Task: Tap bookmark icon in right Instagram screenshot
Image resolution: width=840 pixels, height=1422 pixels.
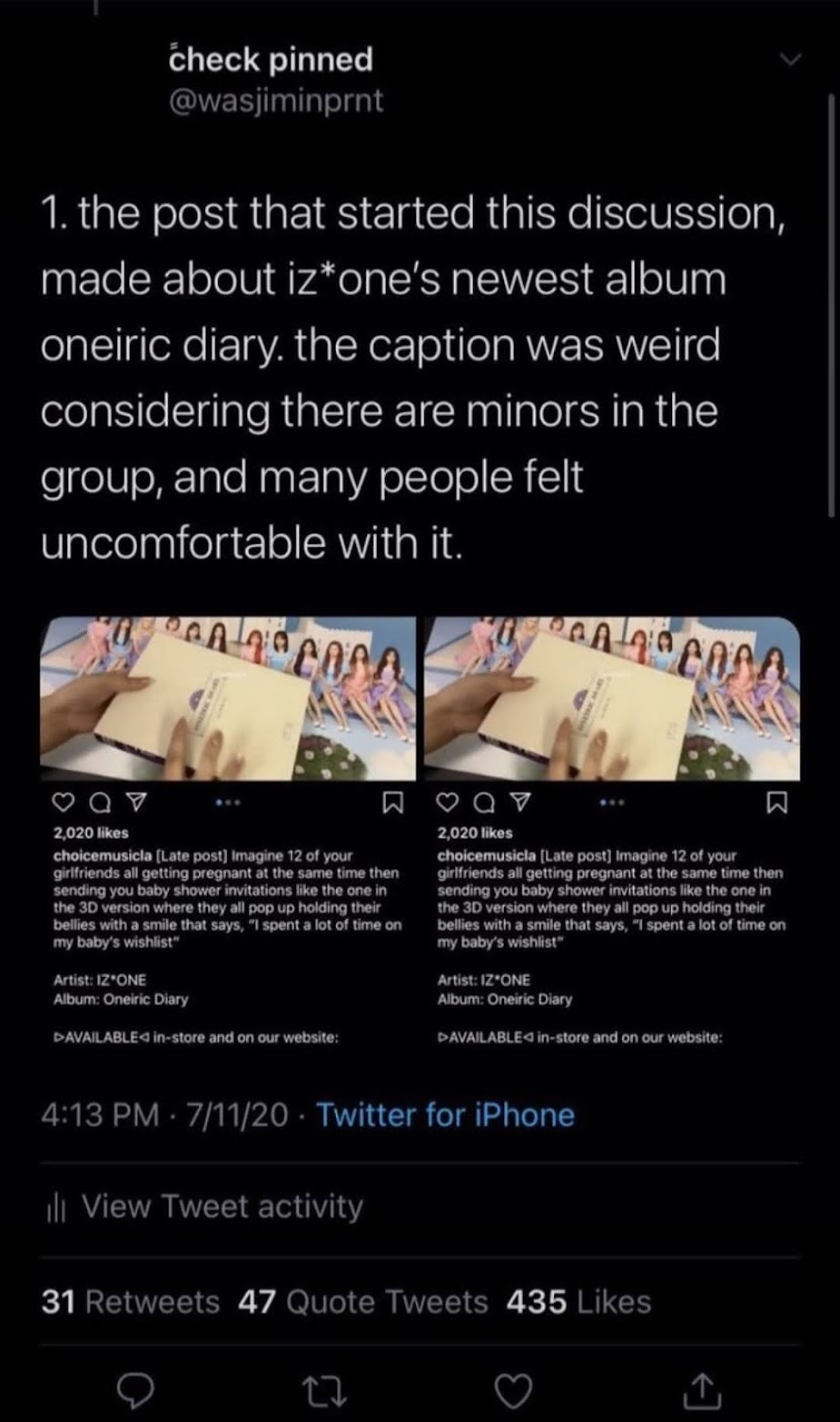Action: (776, 803)
